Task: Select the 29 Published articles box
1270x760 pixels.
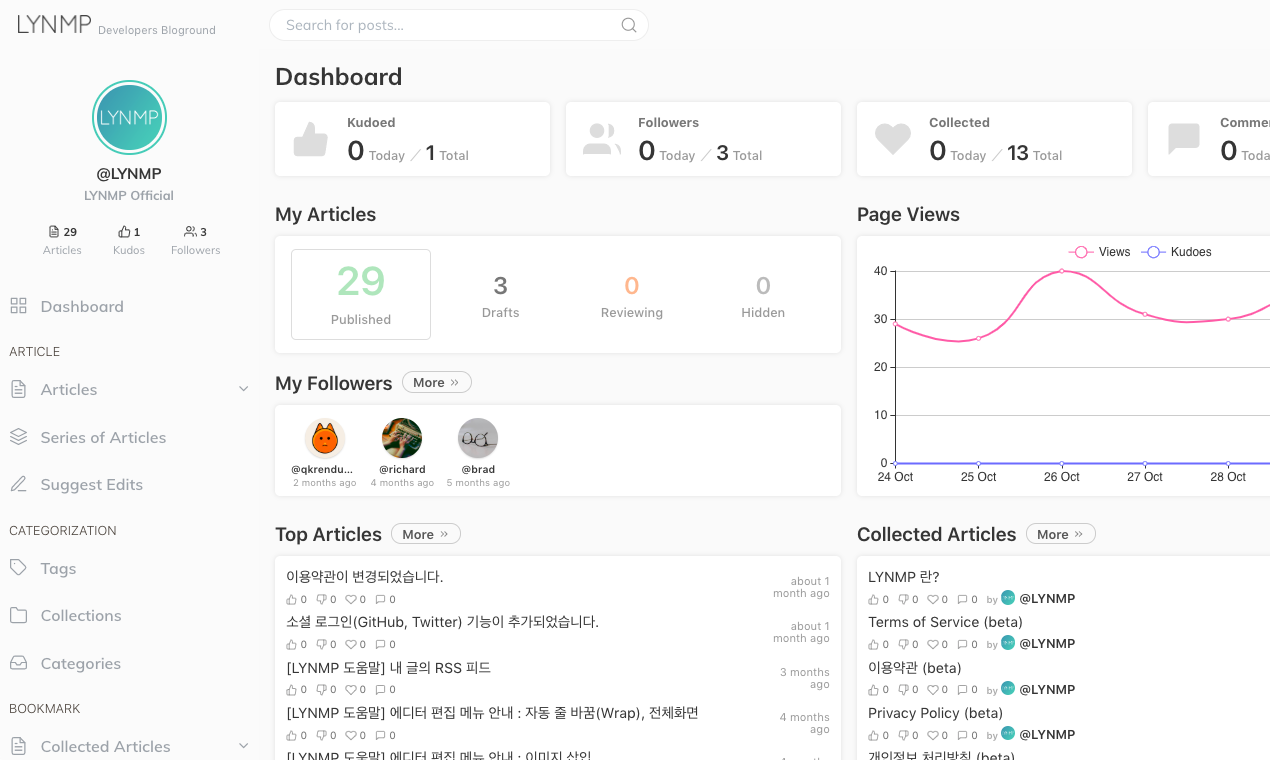Action: coord(361,294)
